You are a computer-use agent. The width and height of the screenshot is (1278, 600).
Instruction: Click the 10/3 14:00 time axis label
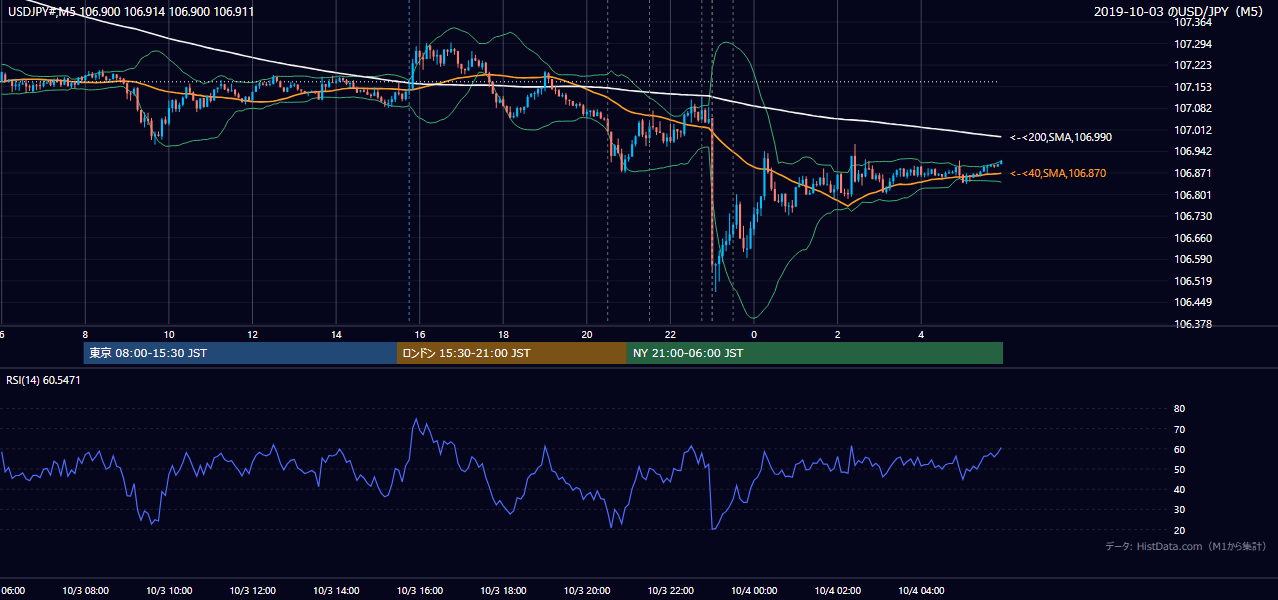336,591
